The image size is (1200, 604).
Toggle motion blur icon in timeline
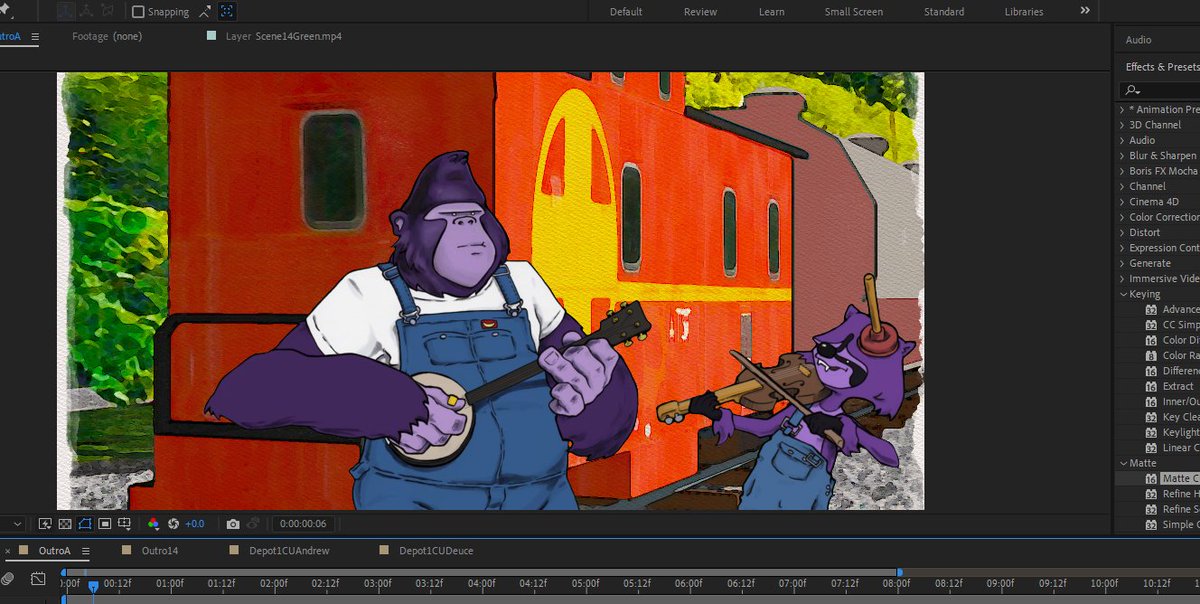[x=9, y=578]
